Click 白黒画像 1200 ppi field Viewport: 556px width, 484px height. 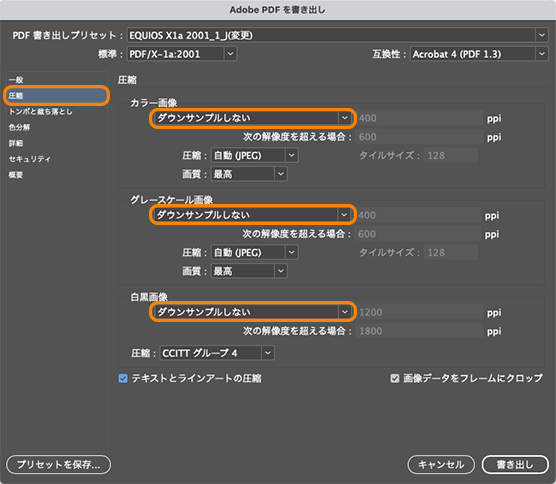(x=419, y=312)
